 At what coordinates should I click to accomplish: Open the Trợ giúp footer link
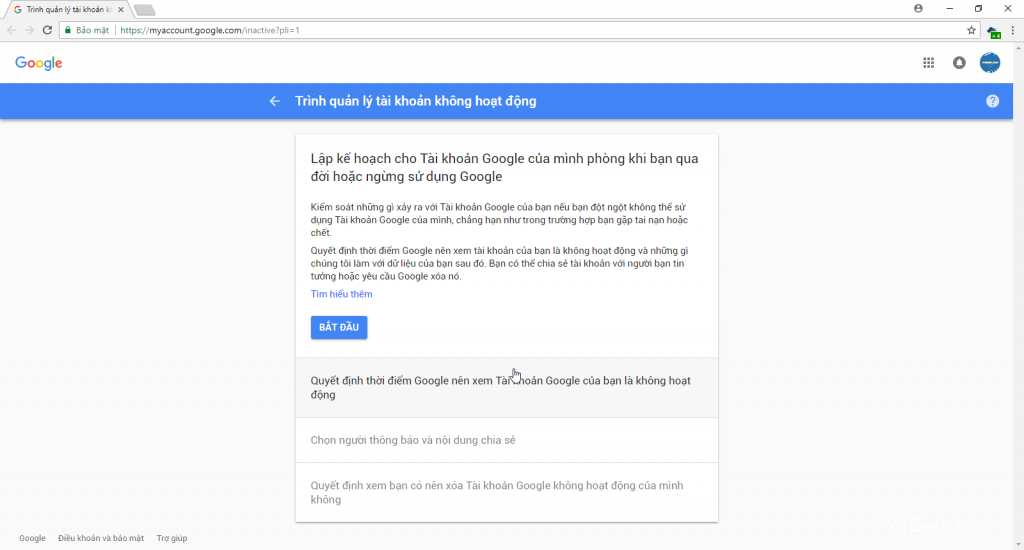click(172, 538)
